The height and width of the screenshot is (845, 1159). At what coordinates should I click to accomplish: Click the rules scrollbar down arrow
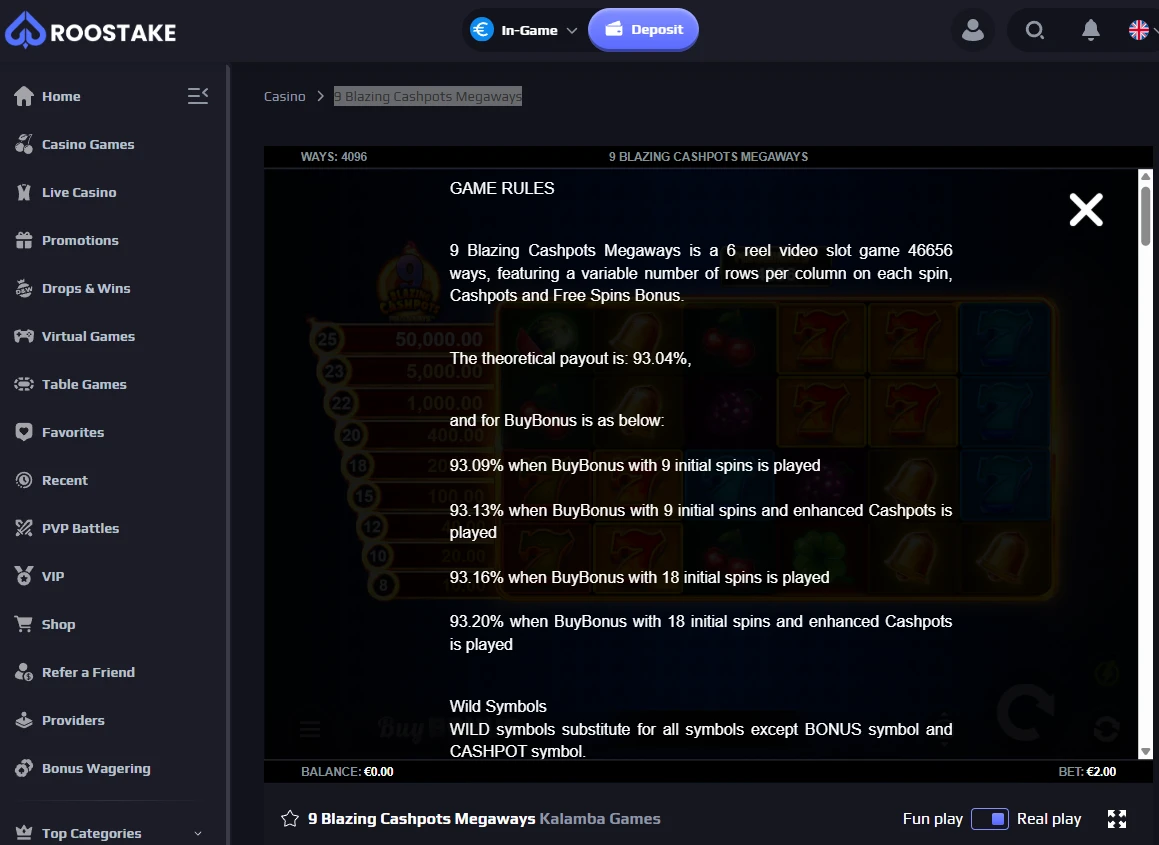1145,752
